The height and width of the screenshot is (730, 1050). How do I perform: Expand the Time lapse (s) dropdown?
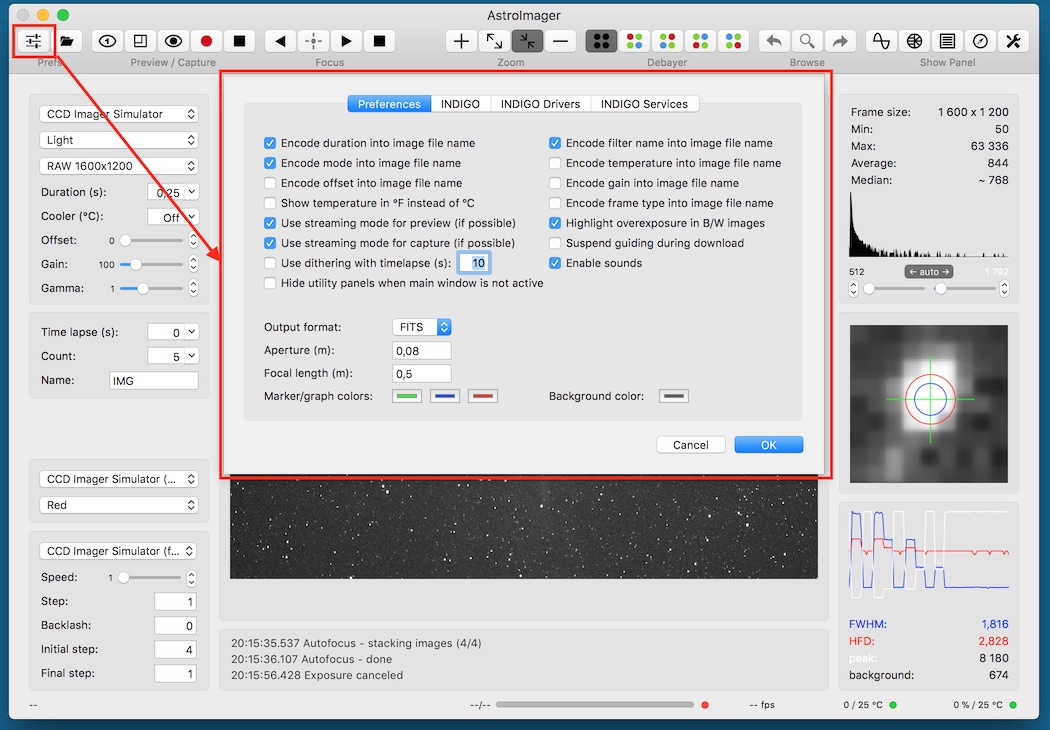point(192,332)
